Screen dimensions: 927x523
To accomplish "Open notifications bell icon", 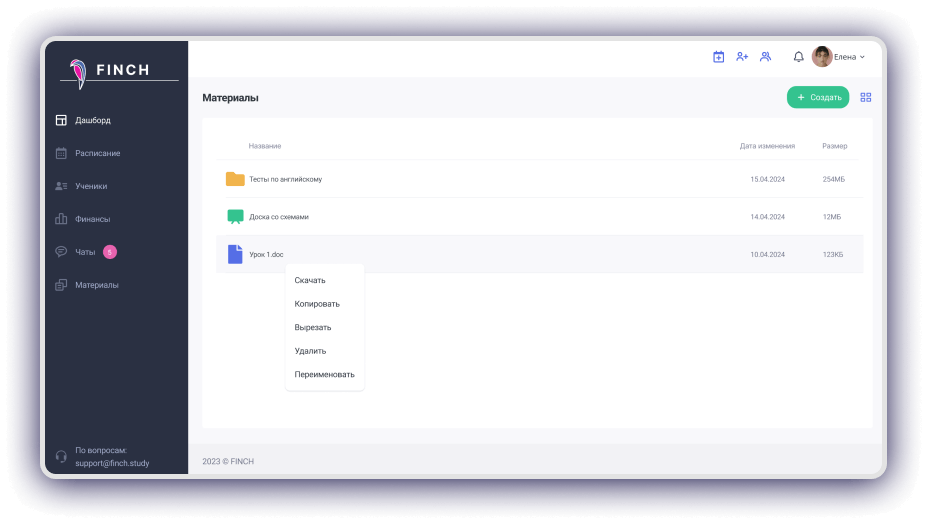I will tap(798, 57).
